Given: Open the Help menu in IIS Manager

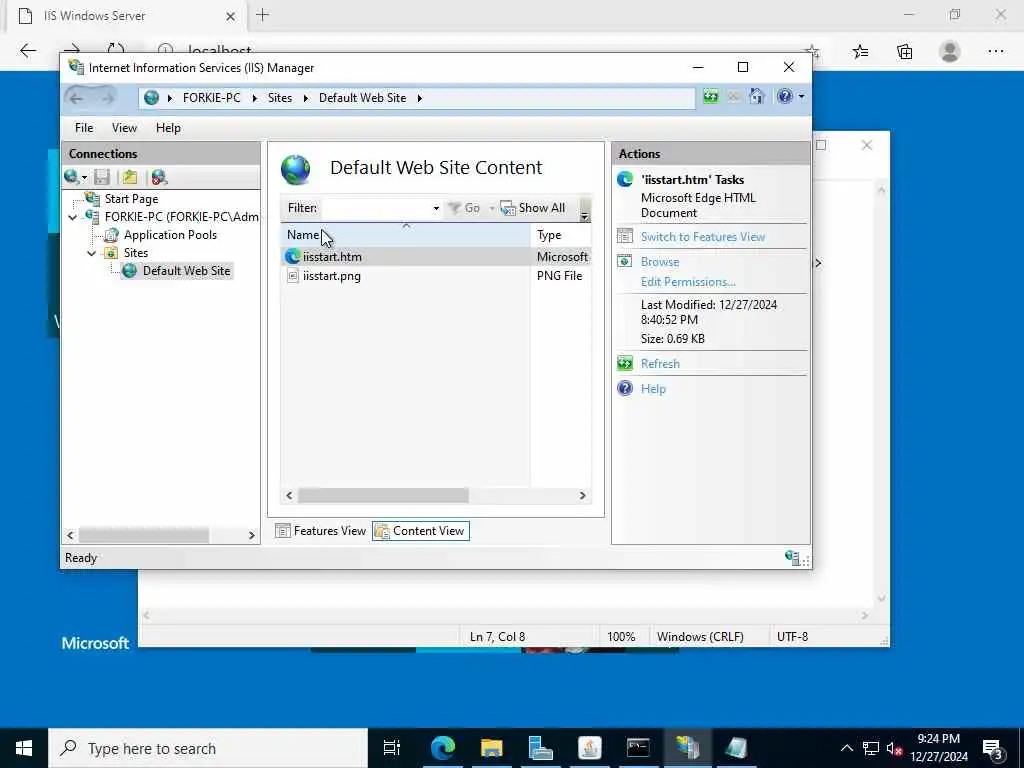Looking at the screenshot, I should (168, 128).
